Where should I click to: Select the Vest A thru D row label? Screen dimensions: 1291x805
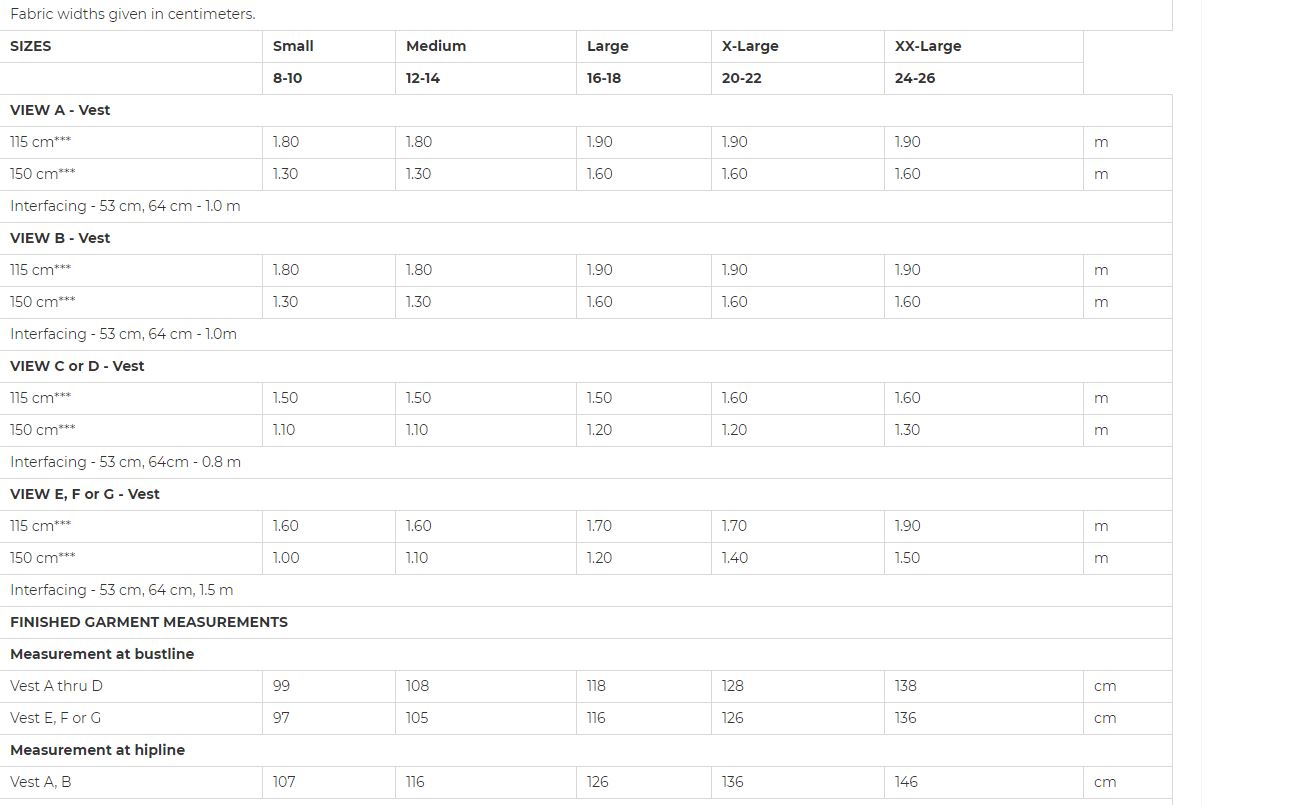pyautogui.click(x=56, y=686)
